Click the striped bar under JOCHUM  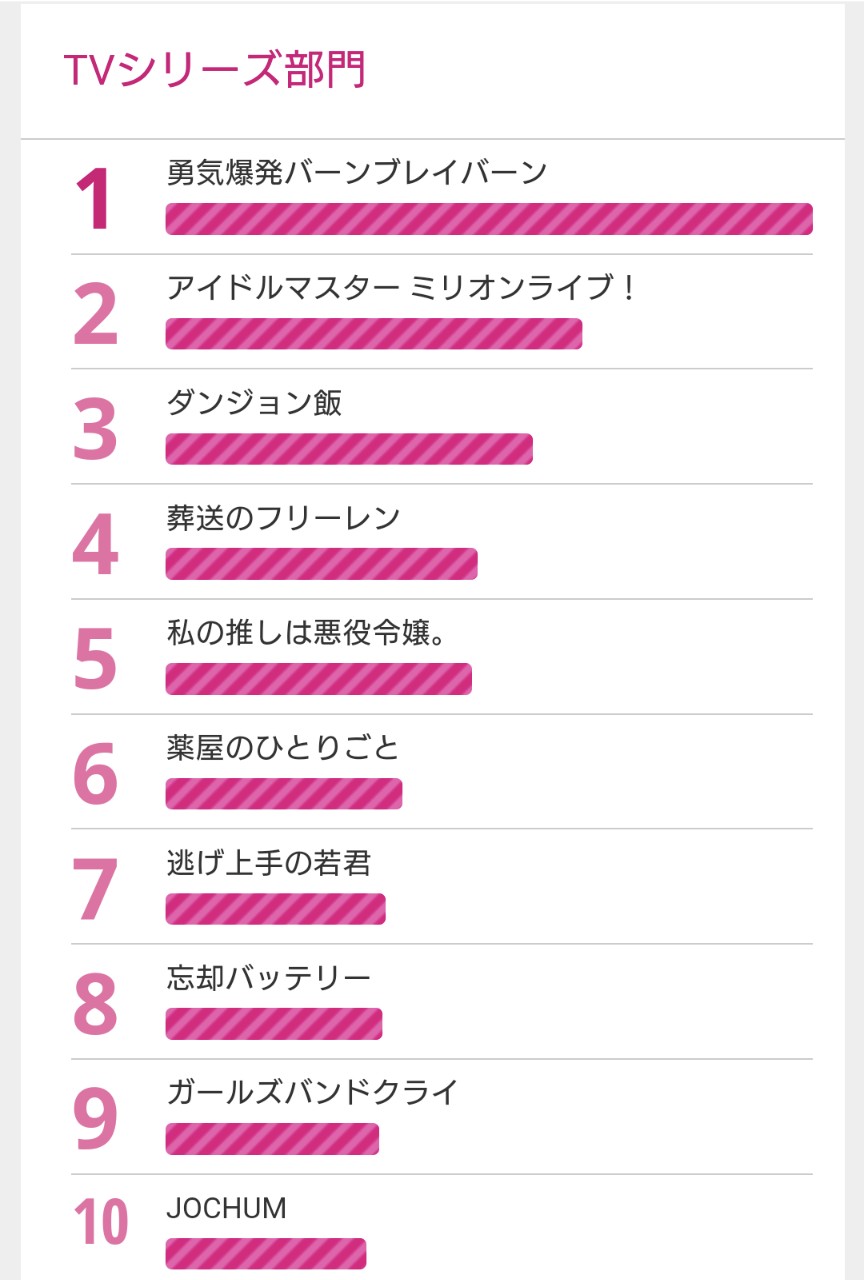(x=265, y=1253)
